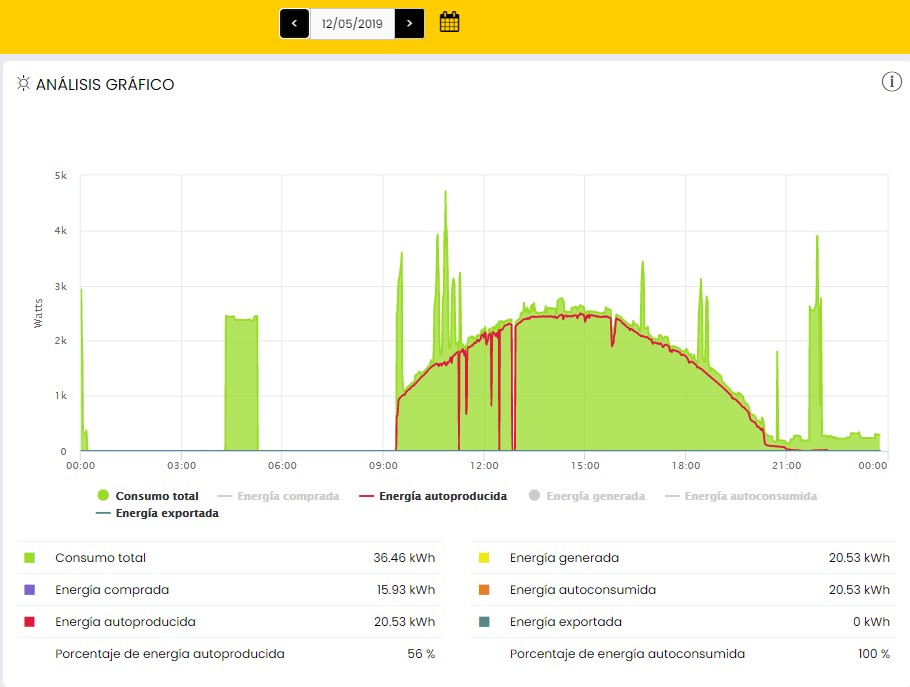Select the Análisis Gráfico panel title
Image resolution: width=910 pixels, height=687 pixels.
(105, 85)
